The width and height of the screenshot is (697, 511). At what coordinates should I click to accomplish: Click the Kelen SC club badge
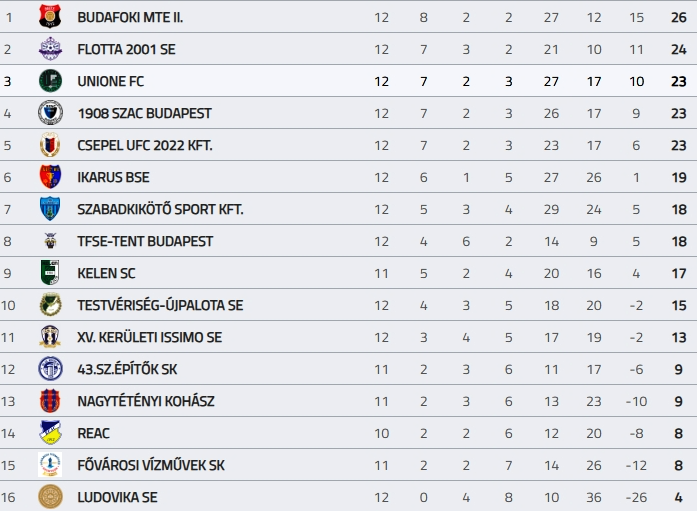click(50, 273)
